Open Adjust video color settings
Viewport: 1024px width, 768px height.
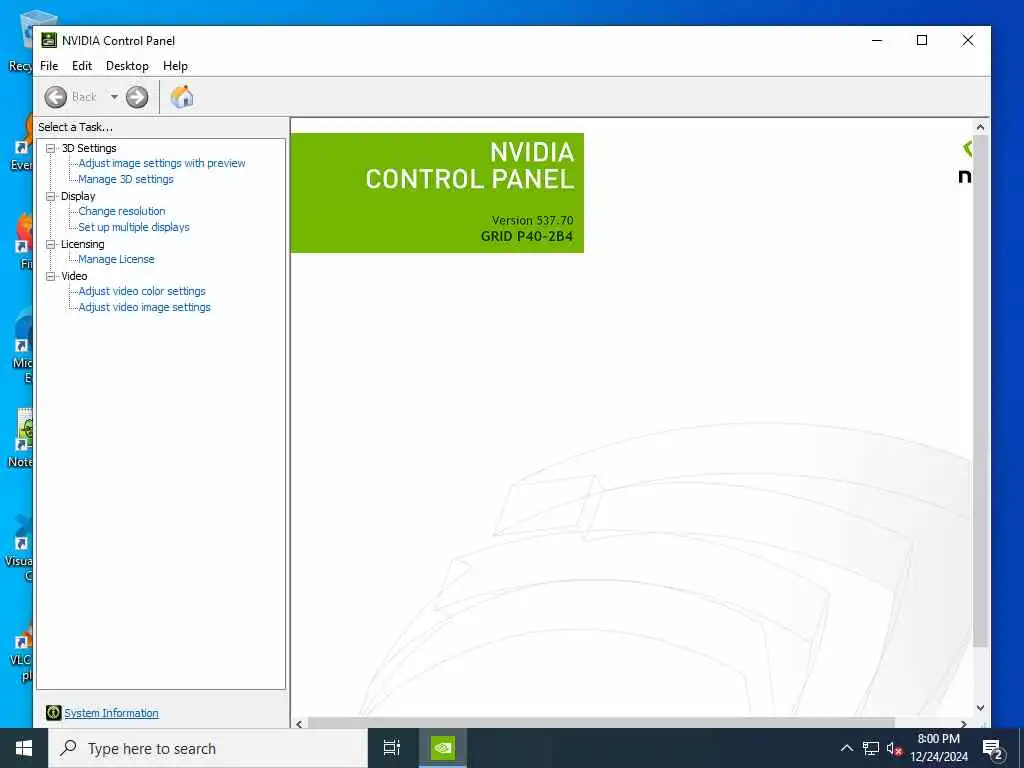click(x=142, y=291)
